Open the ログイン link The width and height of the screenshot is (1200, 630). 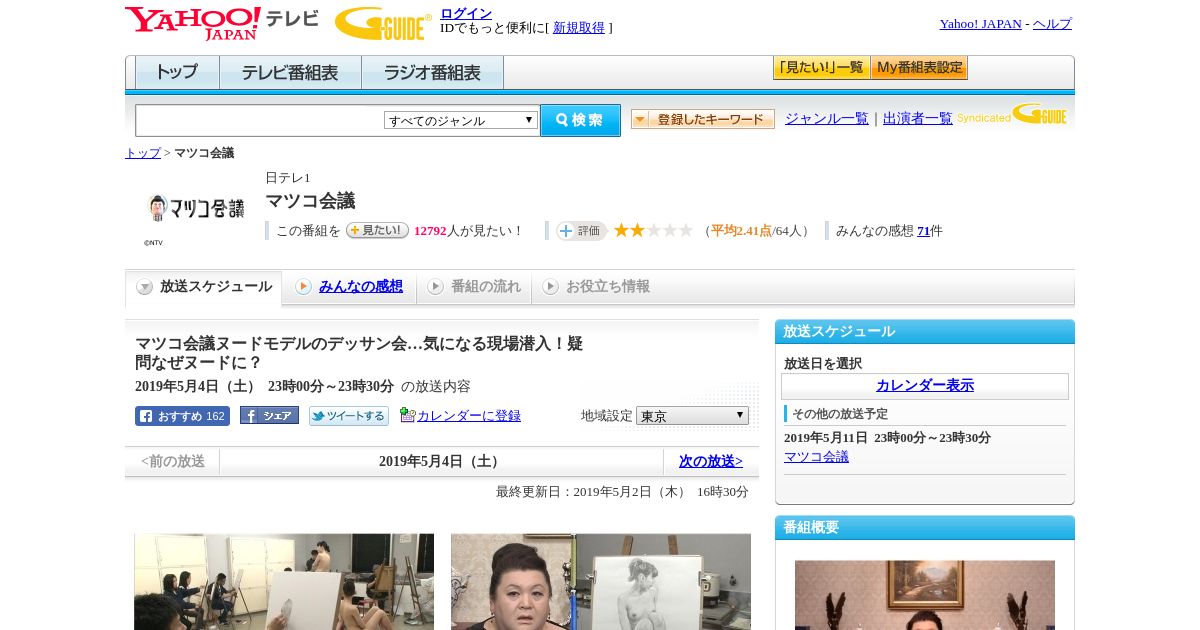(x=466, y=13)
